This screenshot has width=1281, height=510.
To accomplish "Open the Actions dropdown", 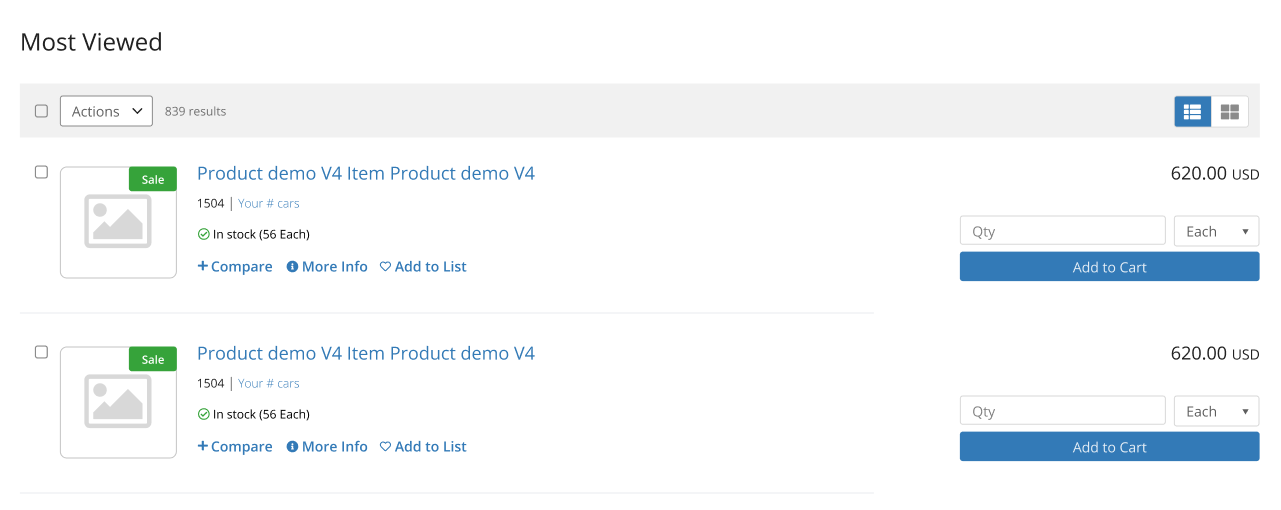I will [106, 111].
